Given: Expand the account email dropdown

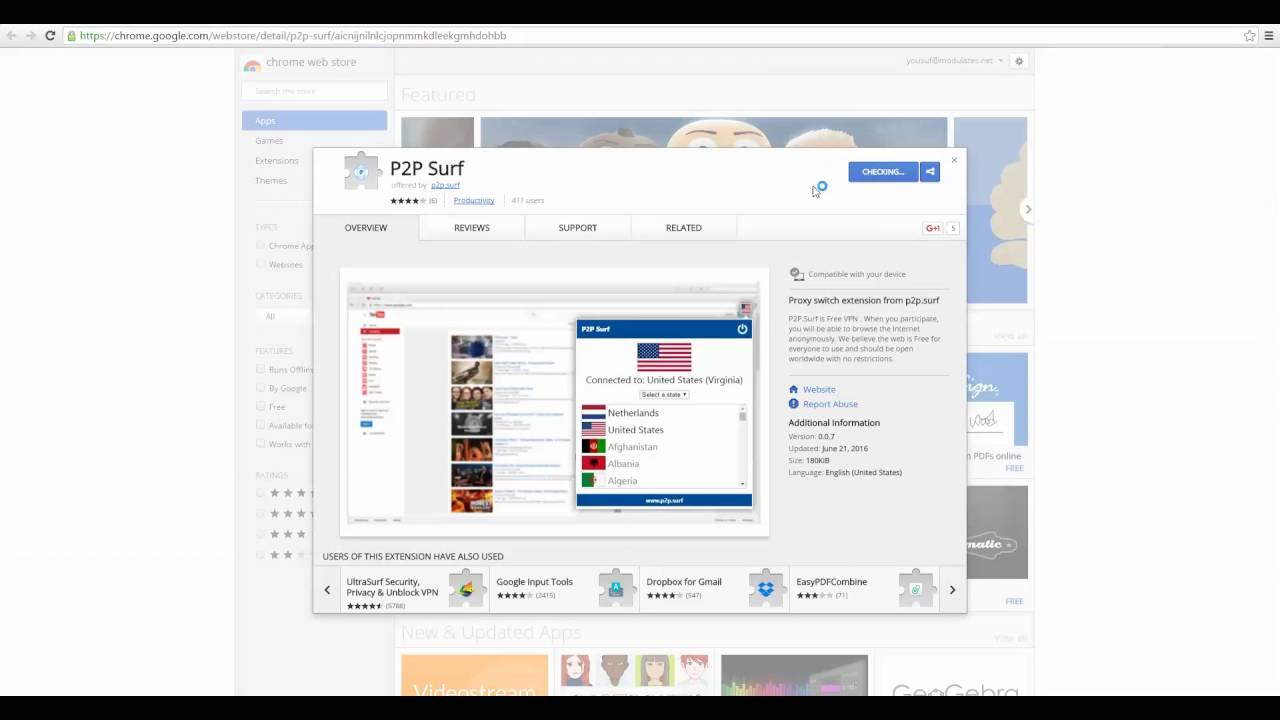Looking at the screenshot, I should point(954,61).
